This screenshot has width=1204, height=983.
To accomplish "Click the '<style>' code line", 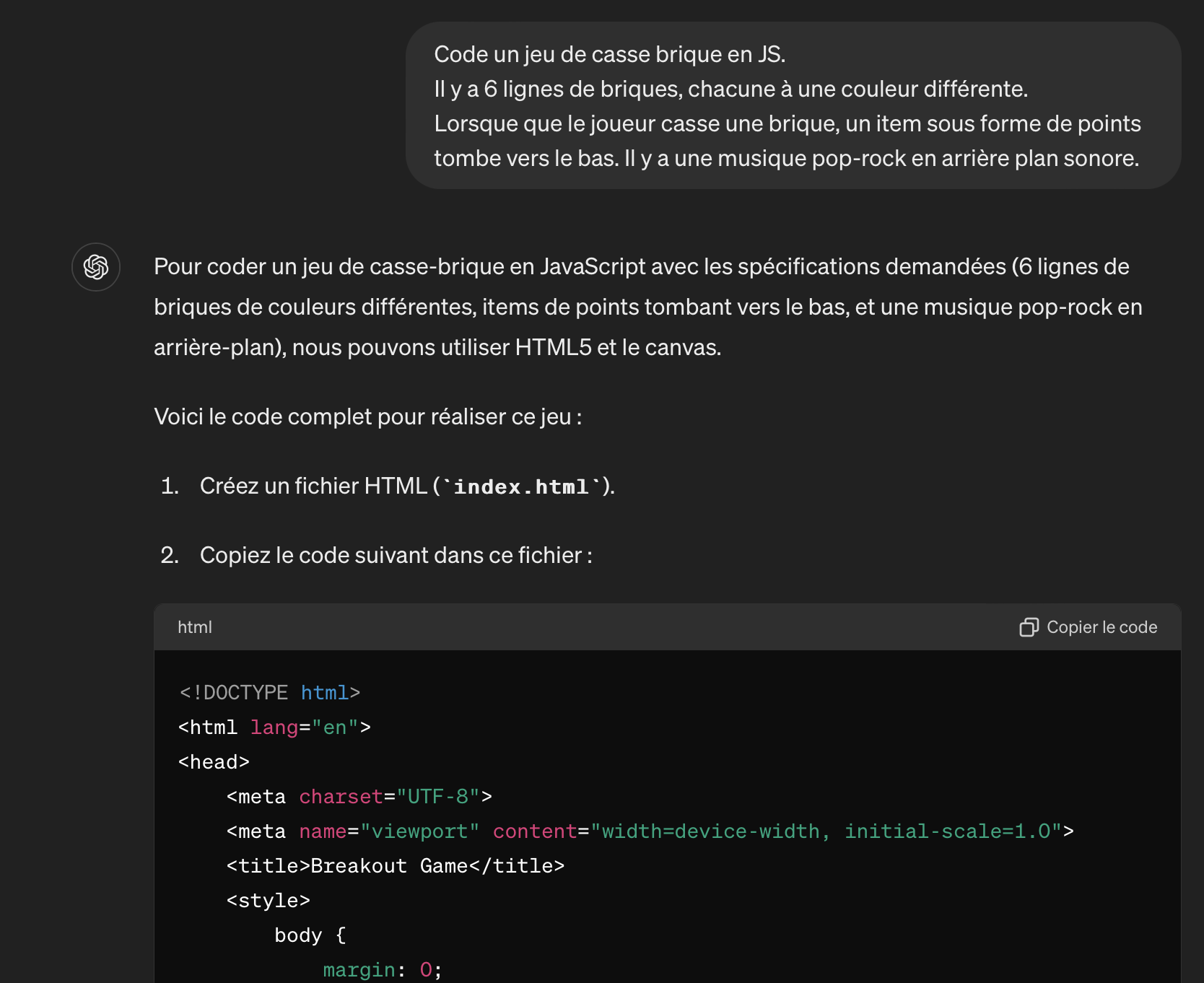I will (269, 901).
